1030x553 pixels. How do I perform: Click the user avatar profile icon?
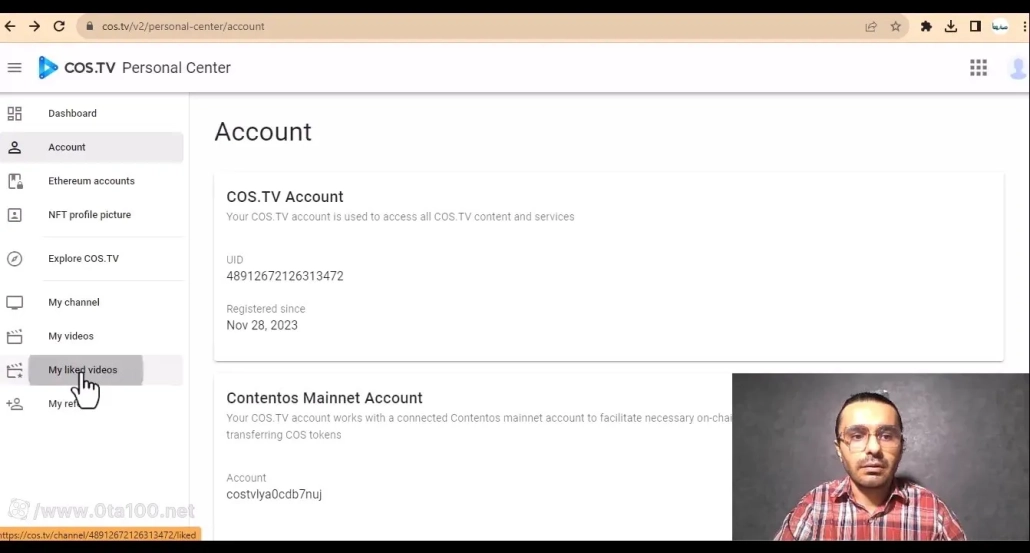[1017, 68]
